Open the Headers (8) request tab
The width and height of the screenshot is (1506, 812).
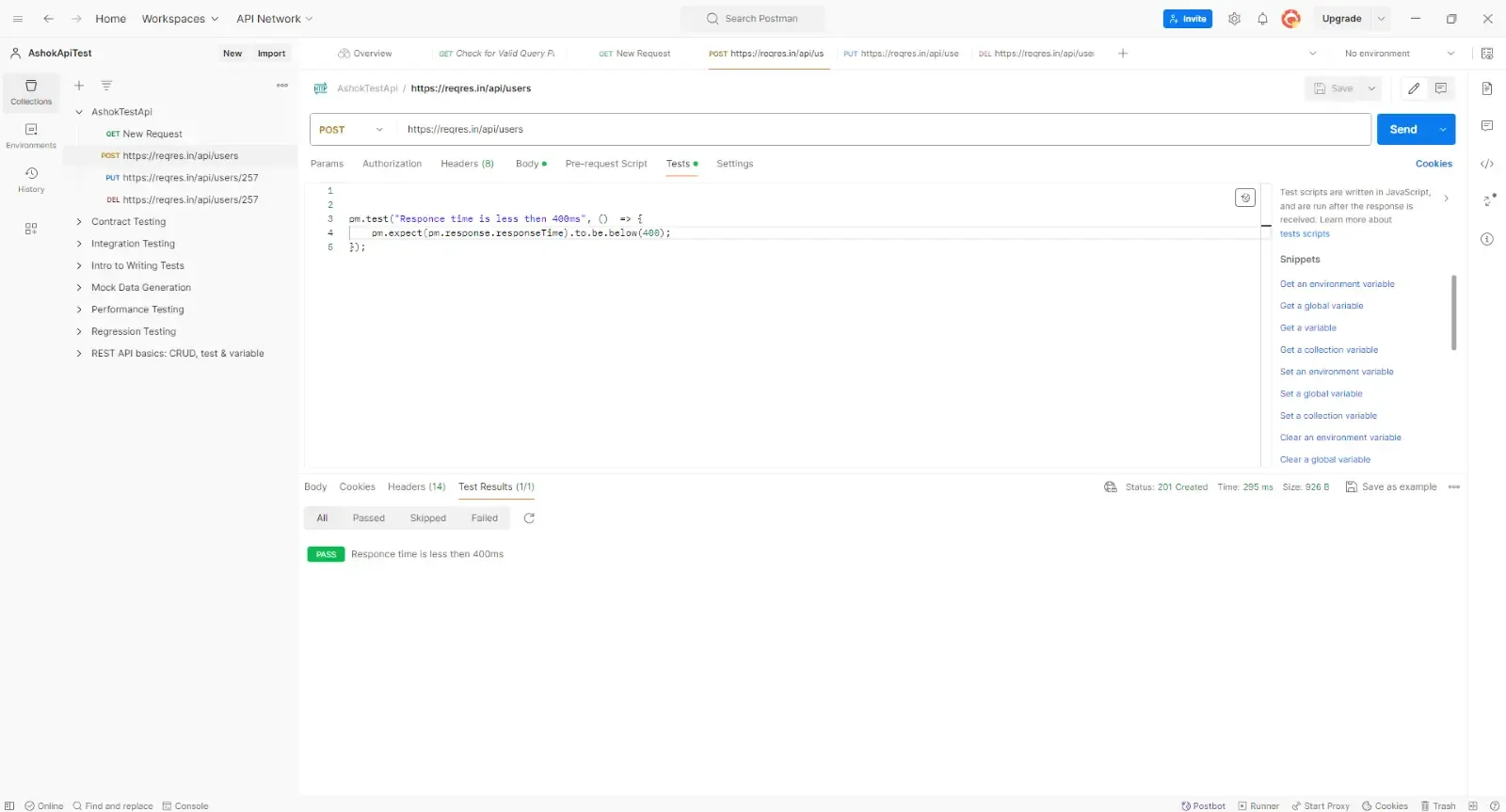pos(467,164)
